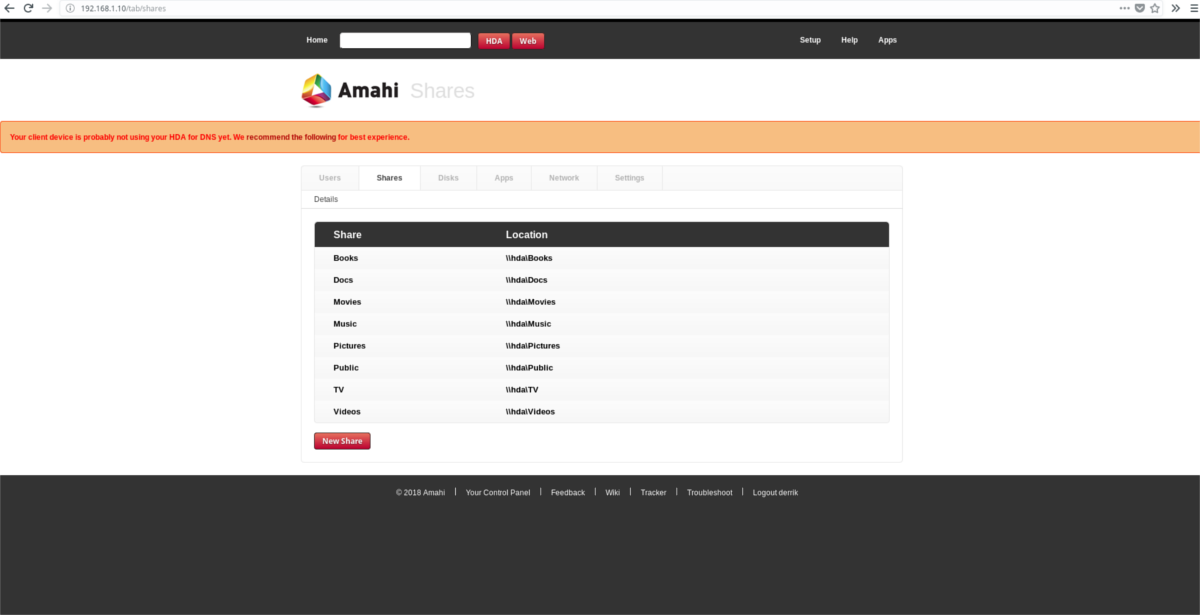This screenshot has width=1200, height=615.
Task: Switch to the Shares tab
Action: [x=389, y=178]
